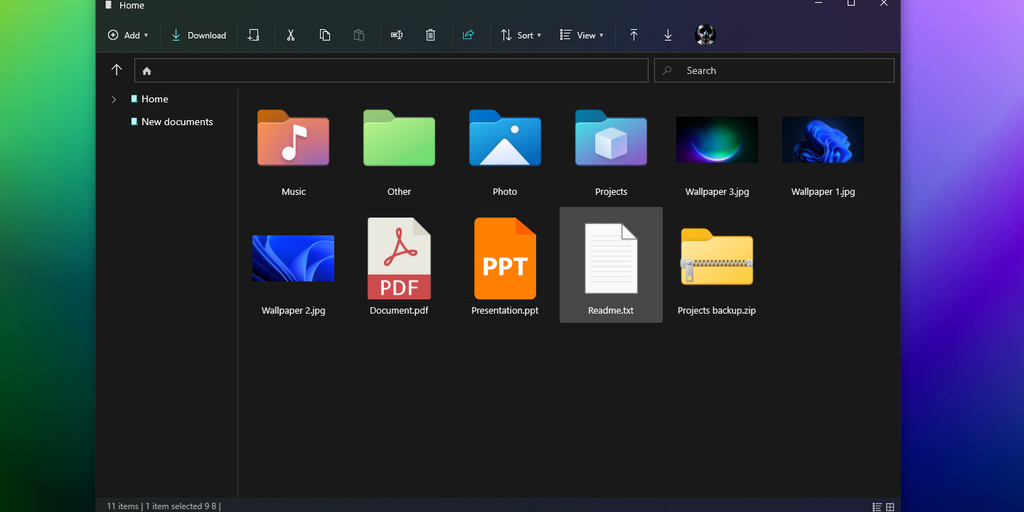The width and height of the screenshot is (1024, 512).
Task: Click the select-all icon beside Download
Action: 254,35
